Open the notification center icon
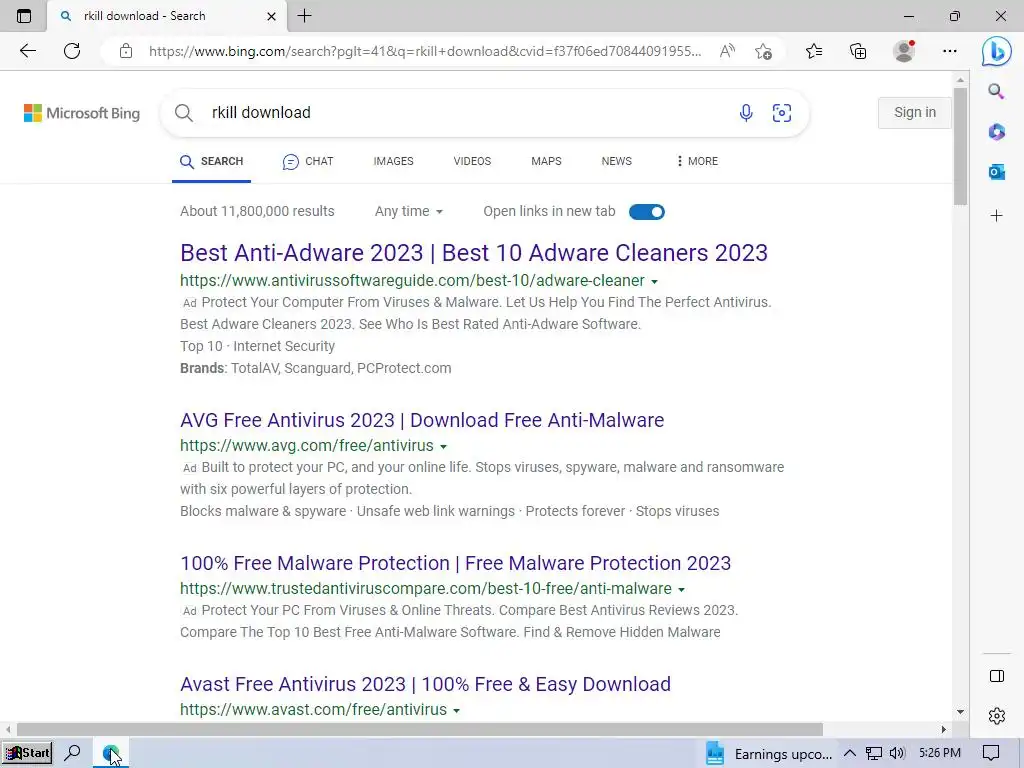Viewport: 1024px width, 768px height. click(991, 754)
